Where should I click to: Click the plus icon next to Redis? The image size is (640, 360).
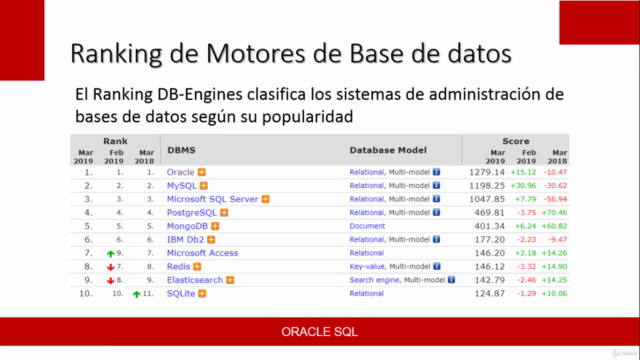click(x=197, y=267)
